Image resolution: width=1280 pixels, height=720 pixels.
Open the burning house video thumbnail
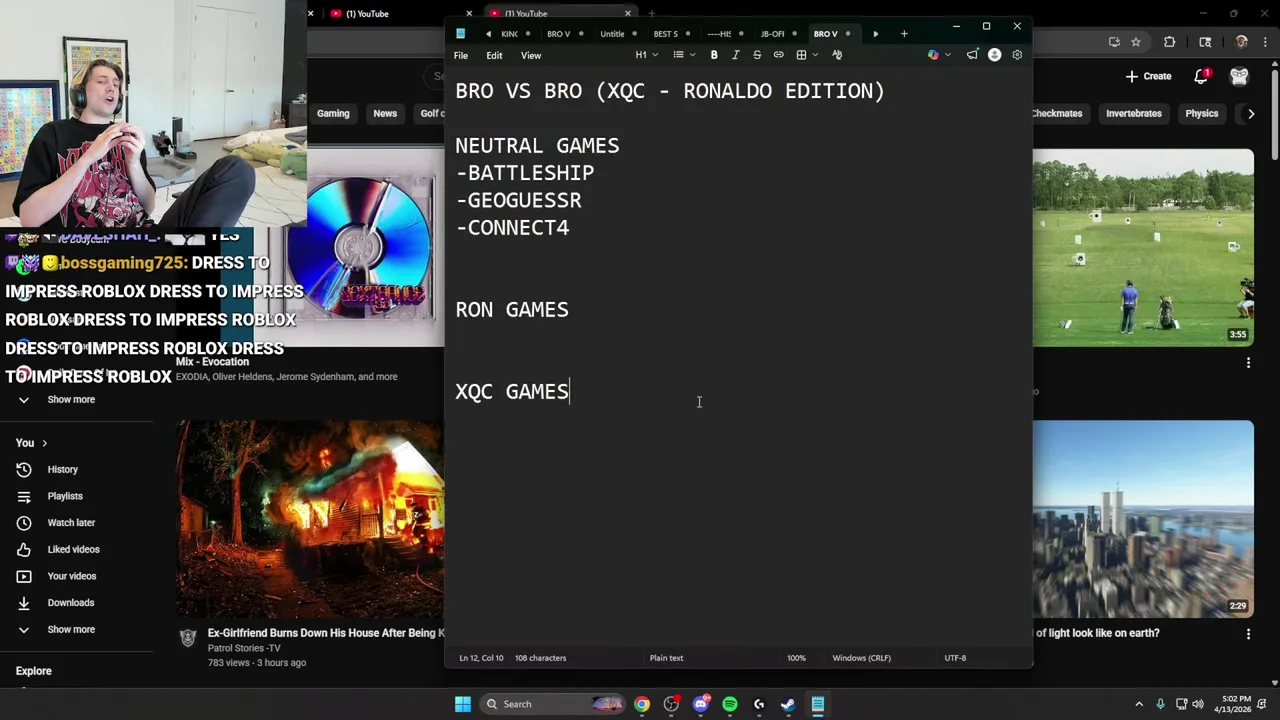(311, 520)
